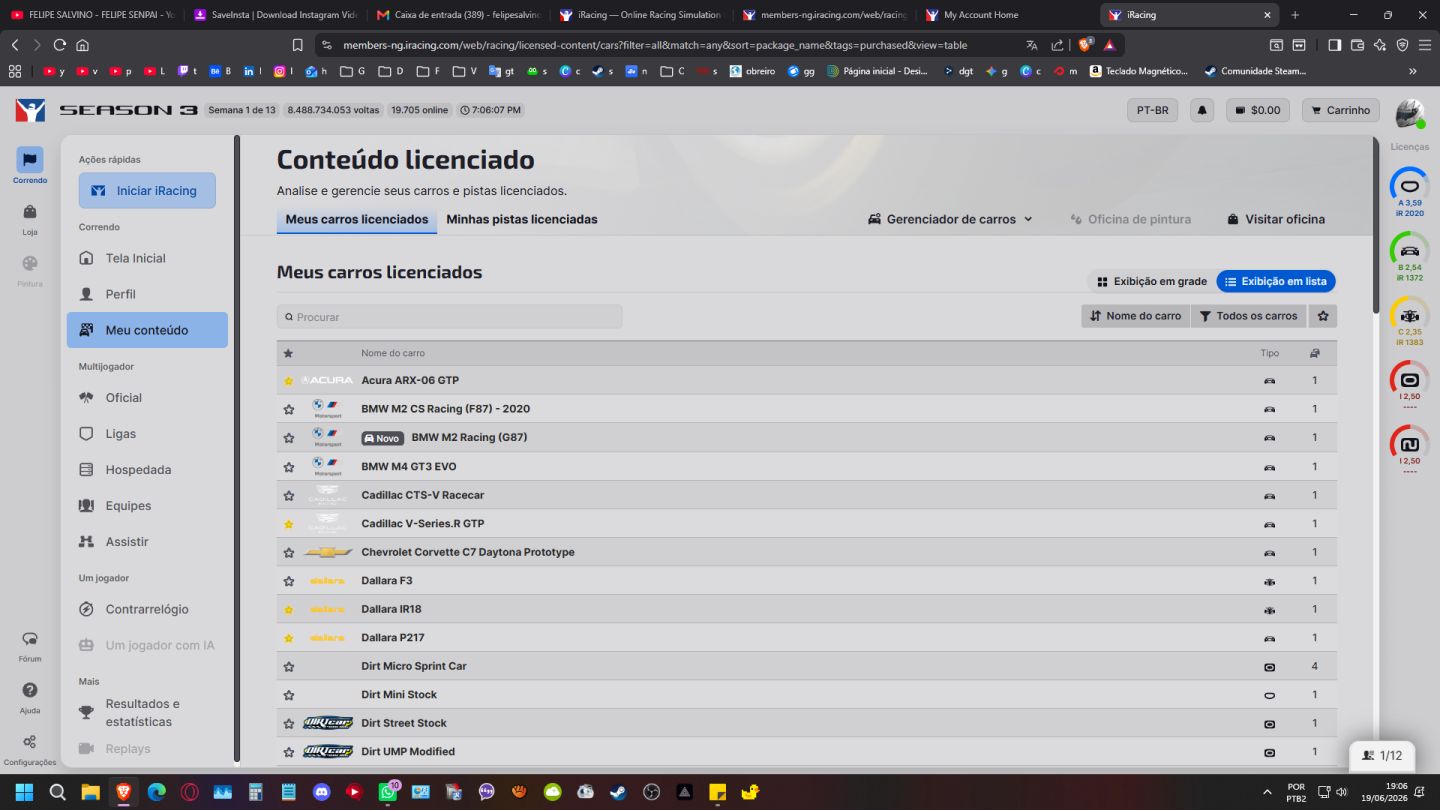Filter favorites with the star button
This screenshot has height=810, width=1440.
click(1323, 316)
